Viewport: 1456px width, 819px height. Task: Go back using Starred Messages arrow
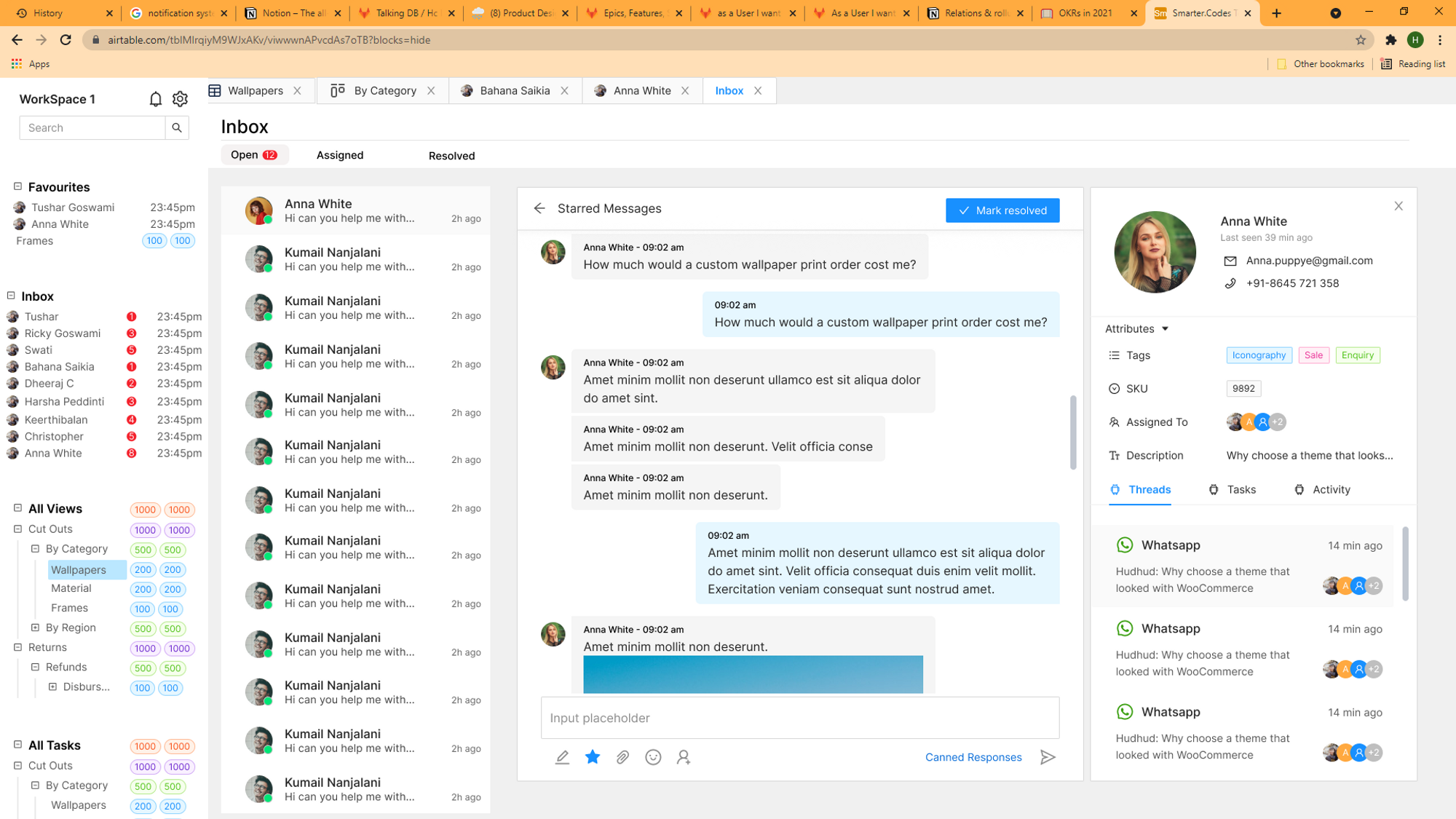coord(539,209)
